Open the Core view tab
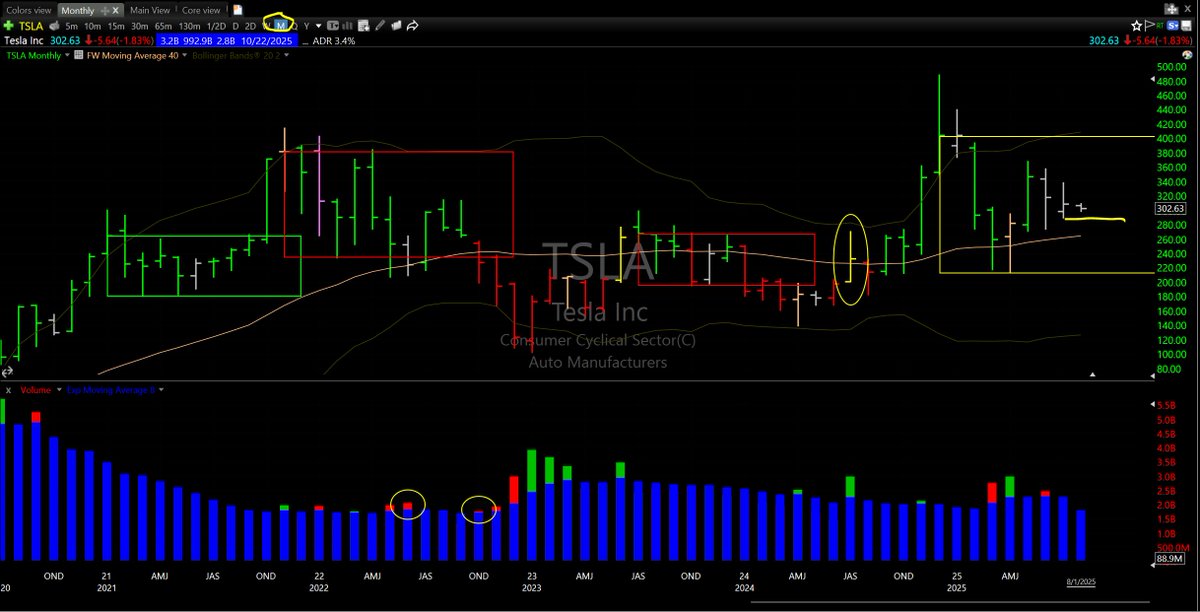 point(201,10)
